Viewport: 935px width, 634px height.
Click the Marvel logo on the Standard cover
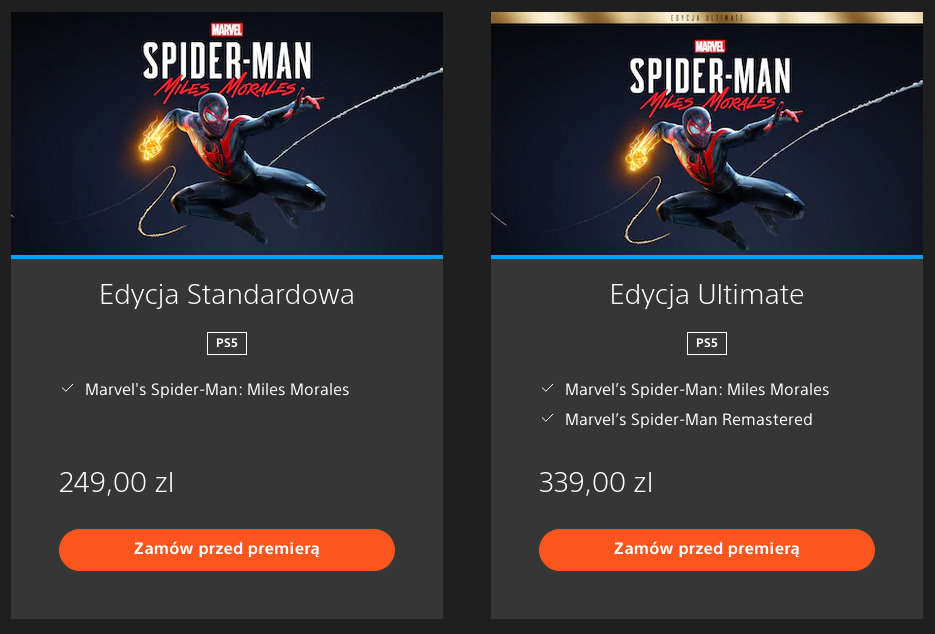click(227, 30)
